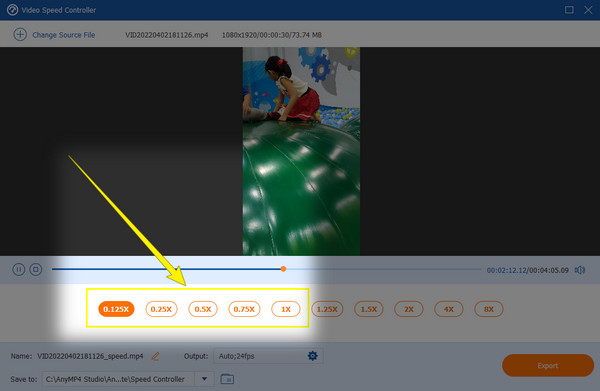Click the Export button
This screenshot has height=391, width=600.
[x=548, y=365]
